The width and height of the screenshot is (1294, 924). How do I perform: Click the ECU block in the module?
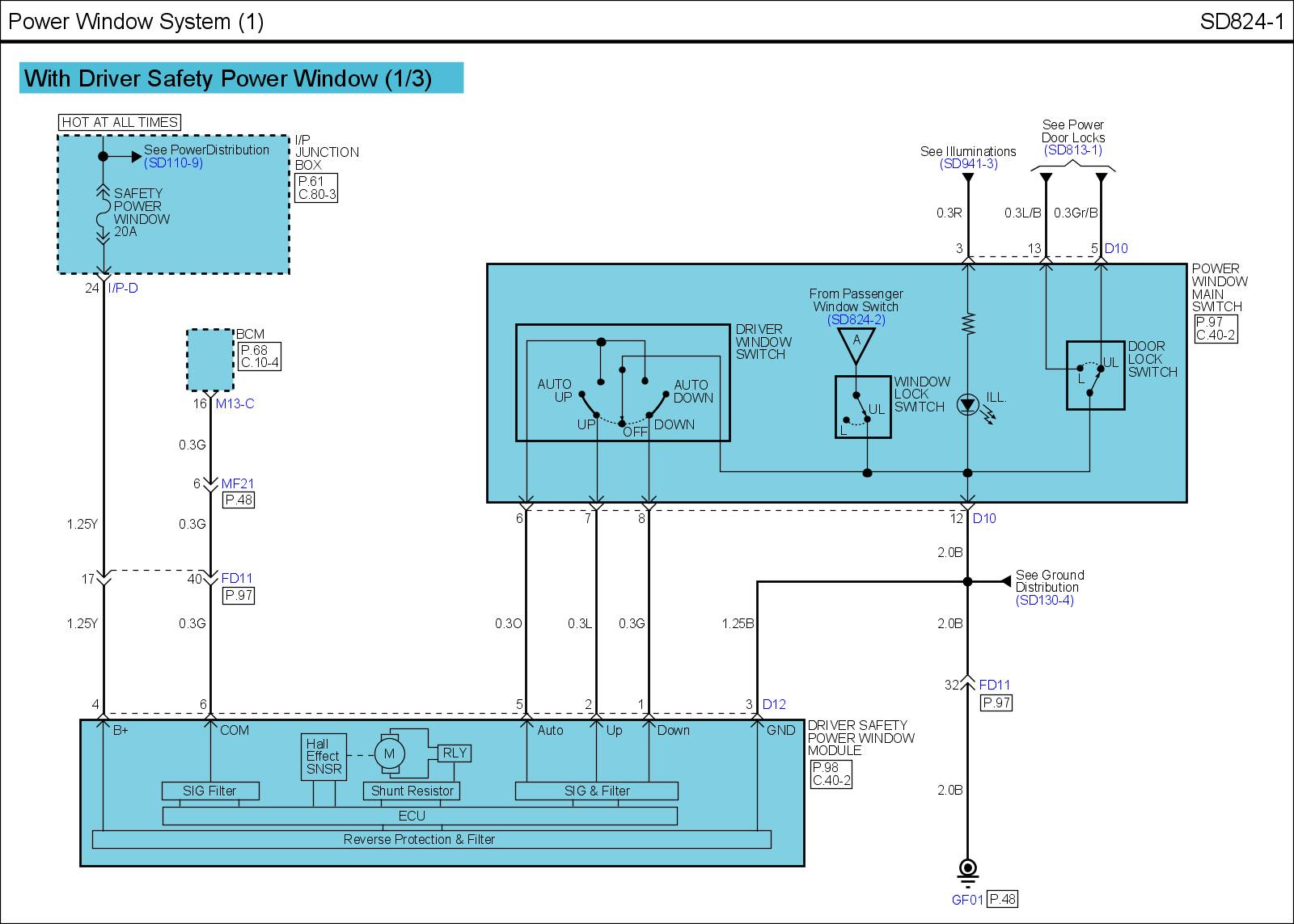tap(419, 816)
